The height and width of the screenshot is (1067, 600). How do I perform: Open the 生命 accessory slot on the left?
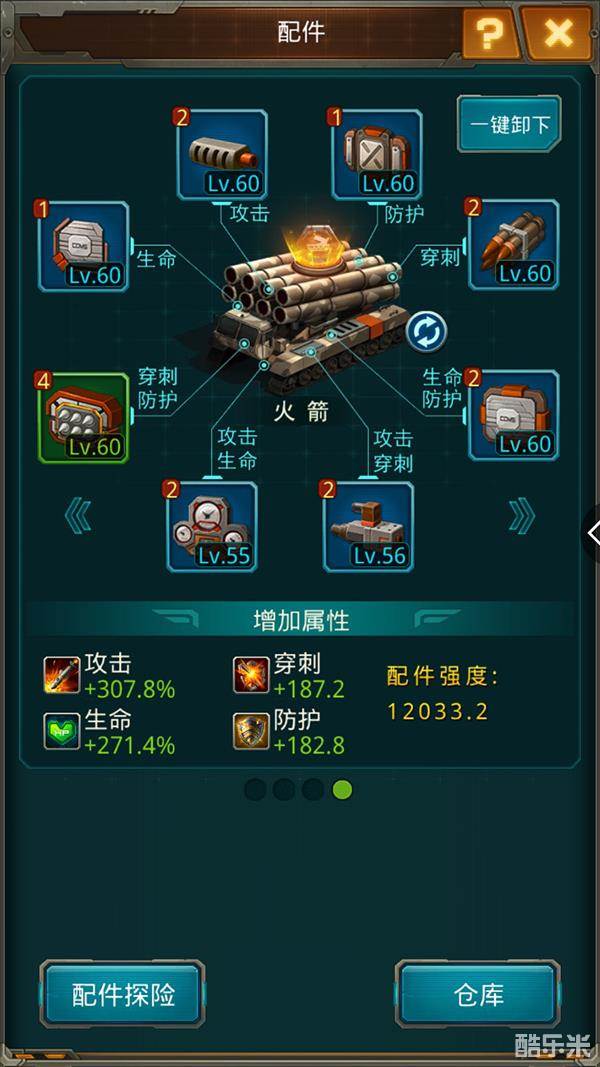(x=83, y=246)
